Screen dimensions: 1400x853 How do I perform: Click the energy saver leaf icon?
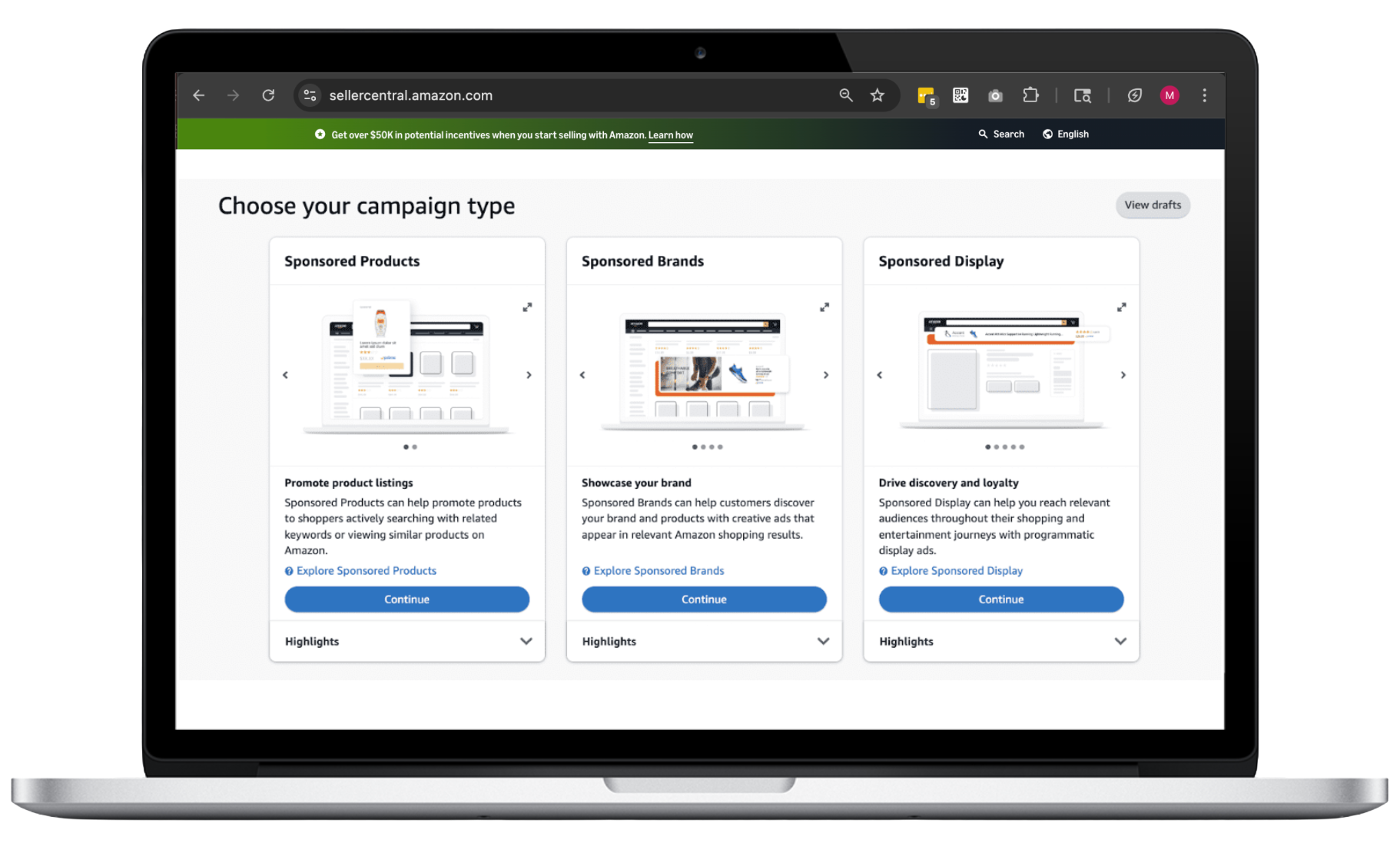coord(1134,95)
